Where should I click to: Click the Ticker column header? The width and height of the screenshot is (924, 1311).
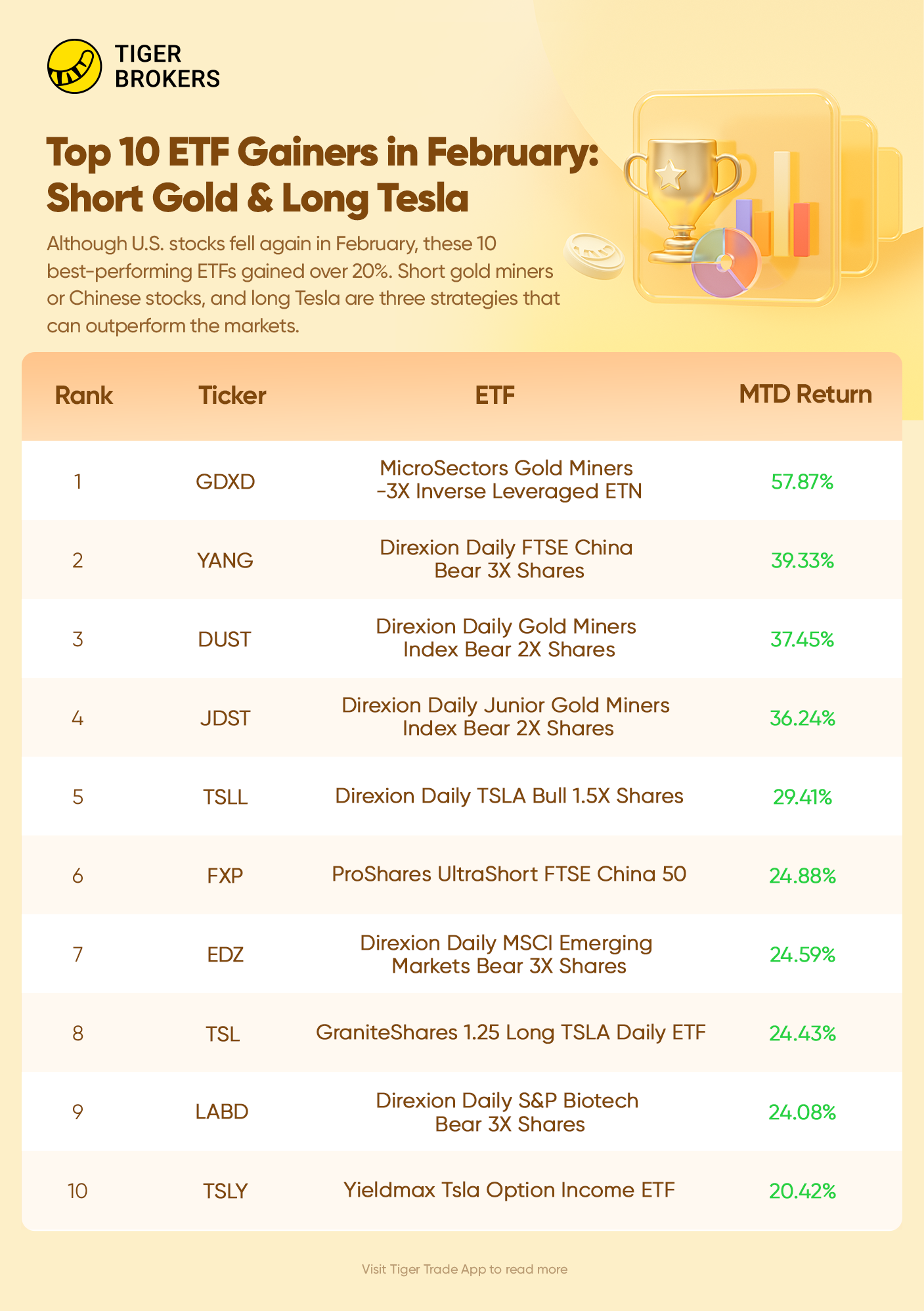point(232,395)
